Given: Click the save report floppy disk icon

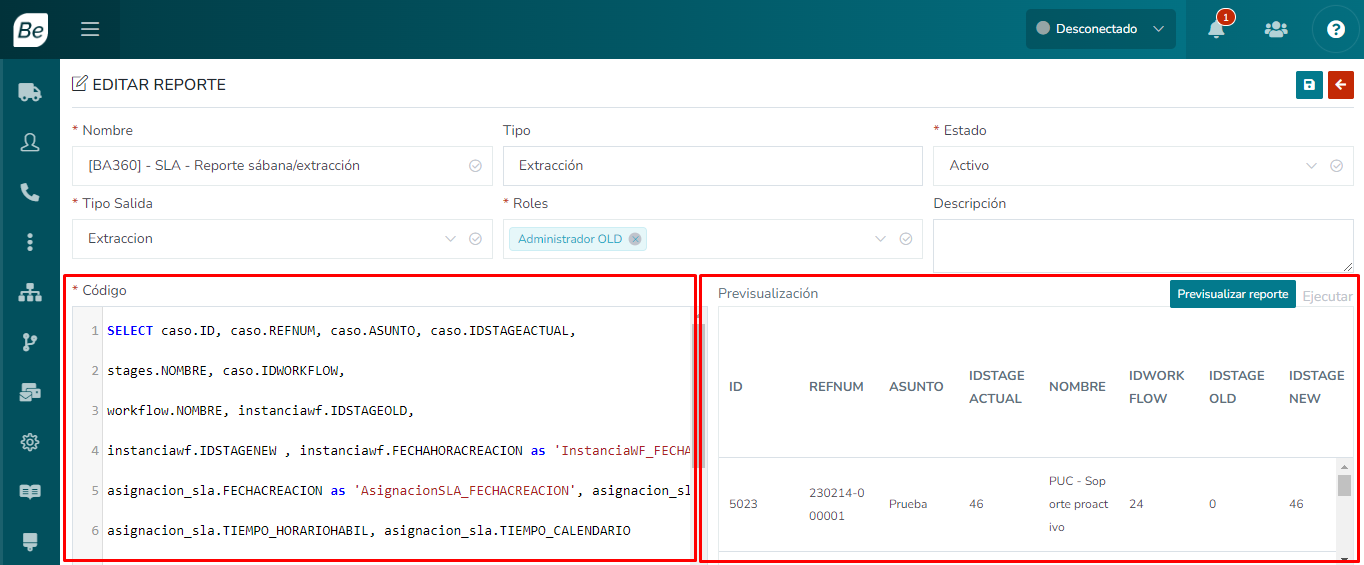Looking at the screenshot, I should tap(1309, 85).
